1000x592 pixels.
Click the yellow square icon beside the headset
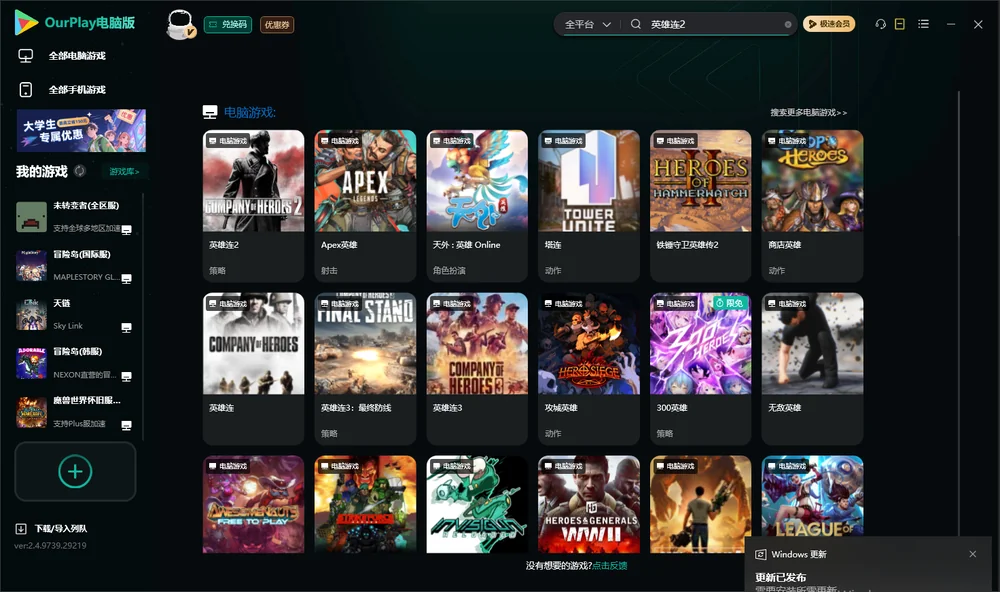[x=899, y=24]
